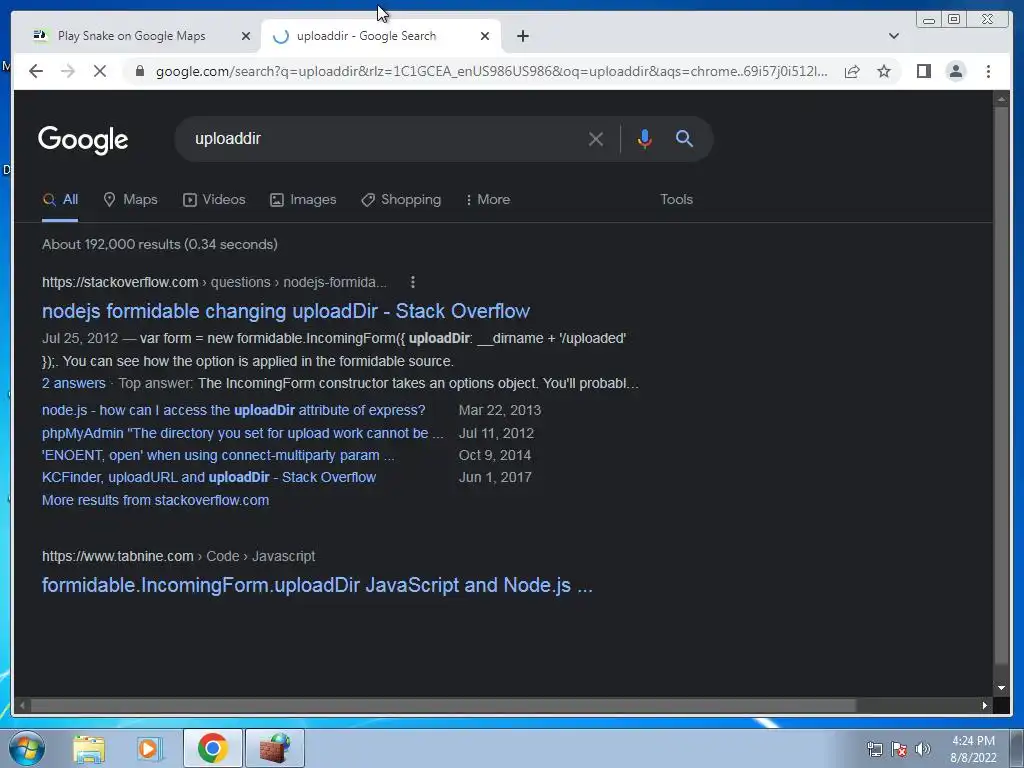Open Windows Explorer from the taskbar
Viewport: 1024px width, 768px height.
(89, 748)
